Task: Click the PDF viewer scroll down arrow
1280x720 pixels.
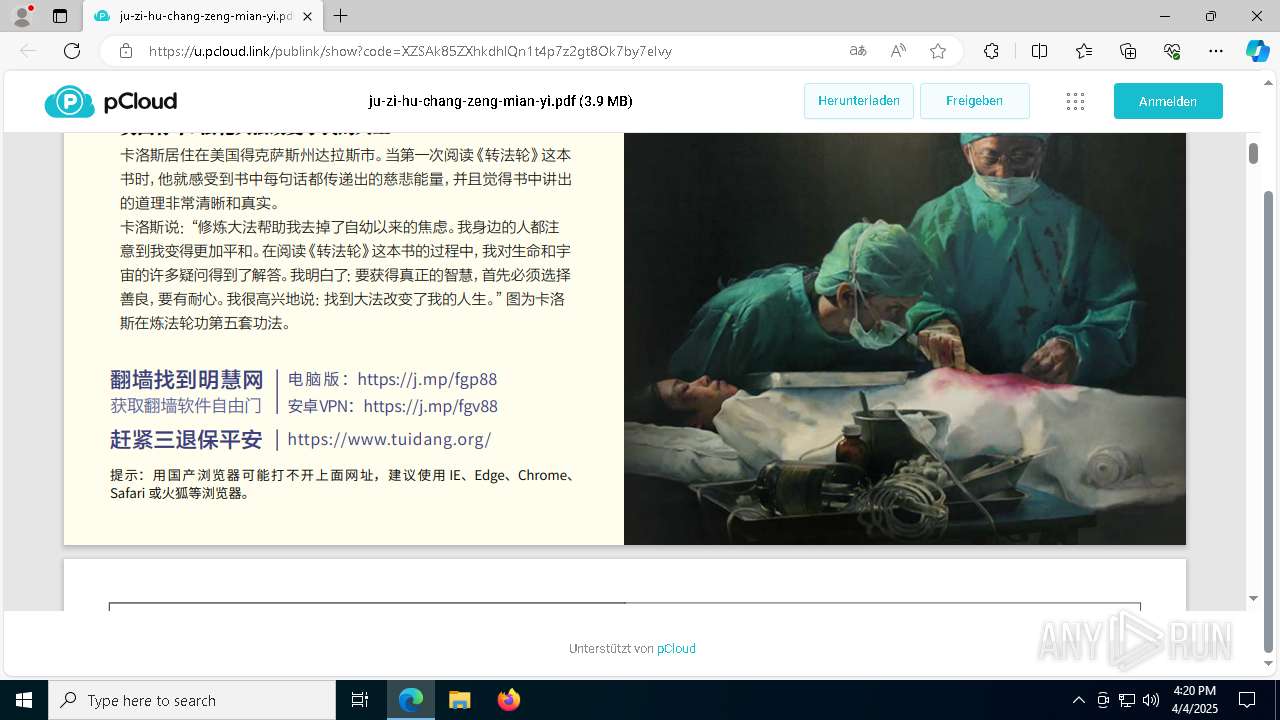Action: pos(1253,598)
